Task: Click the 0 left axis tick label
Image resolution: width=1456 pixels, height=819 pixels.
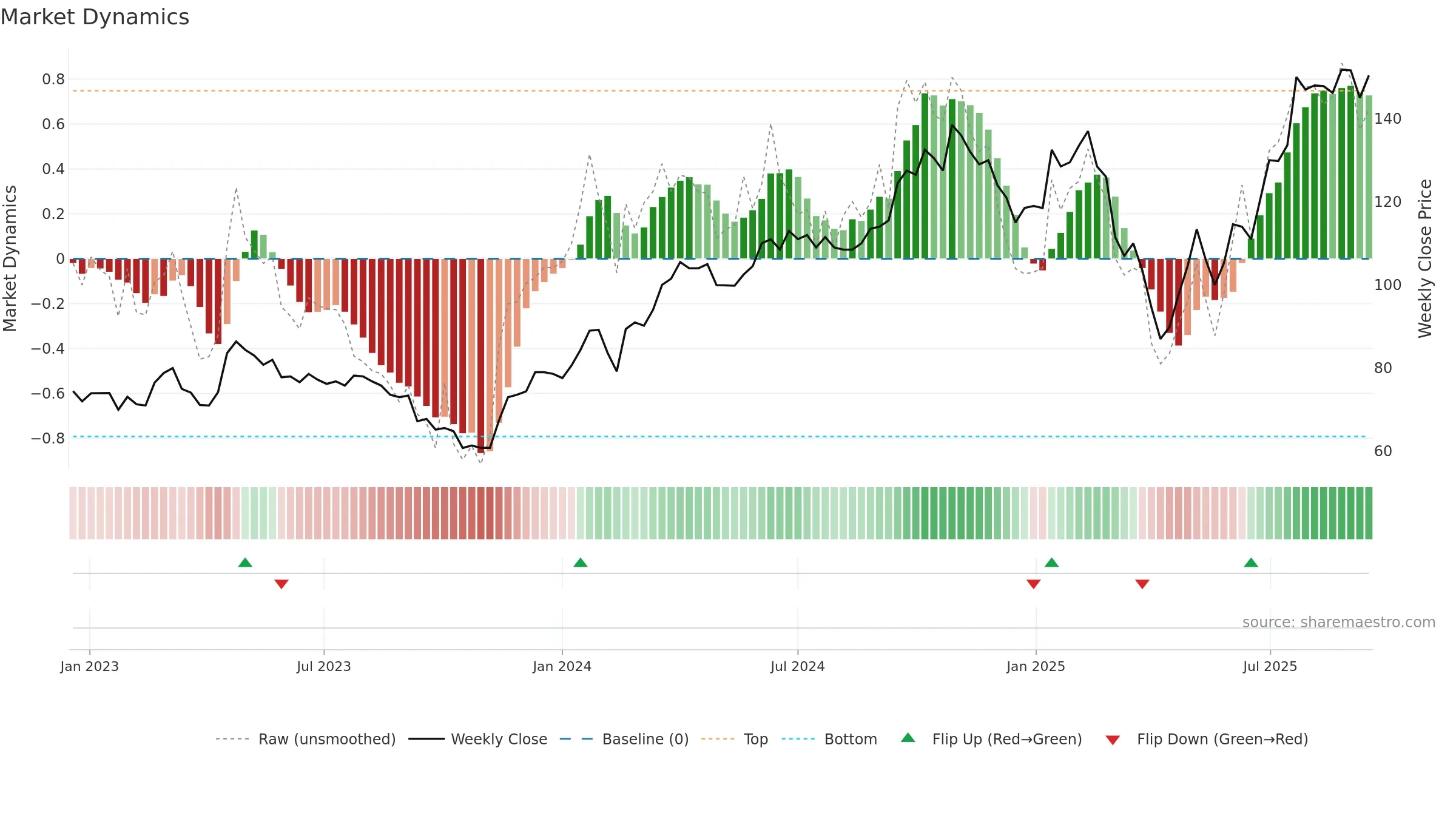Action: [60, 259]
